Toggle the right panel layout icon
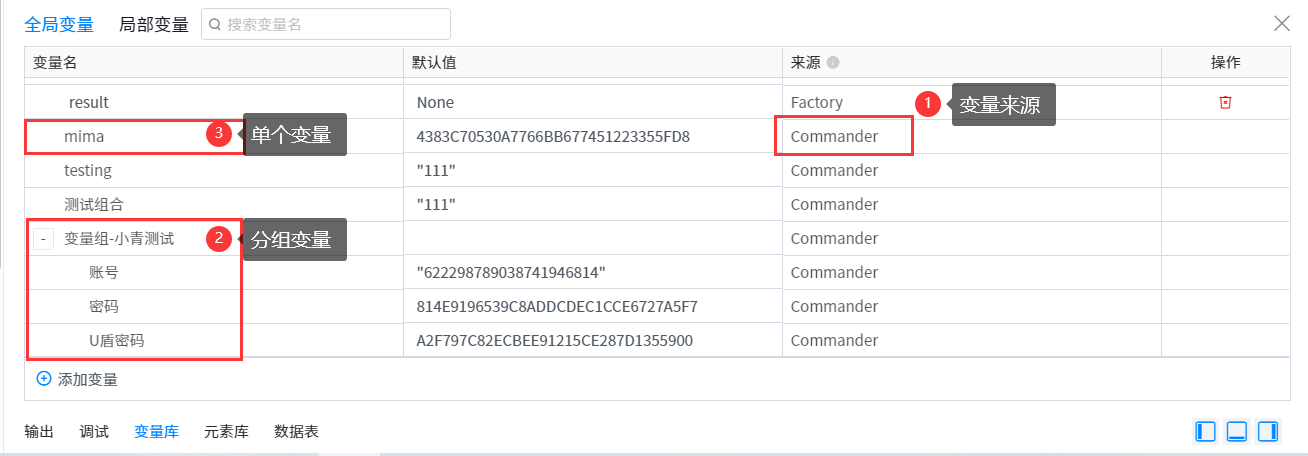1308x456 pixels. (1268, 431)
